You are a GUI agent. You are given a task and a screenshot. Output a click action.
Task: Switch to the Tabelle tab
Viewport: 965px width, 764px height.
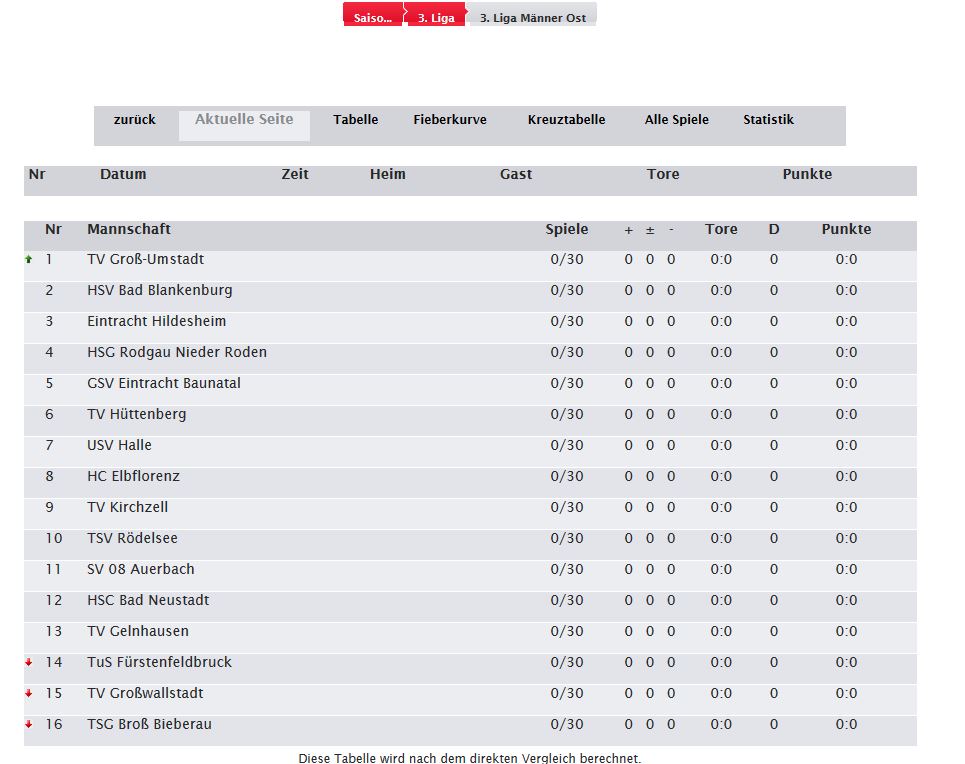tap(356, 120)
